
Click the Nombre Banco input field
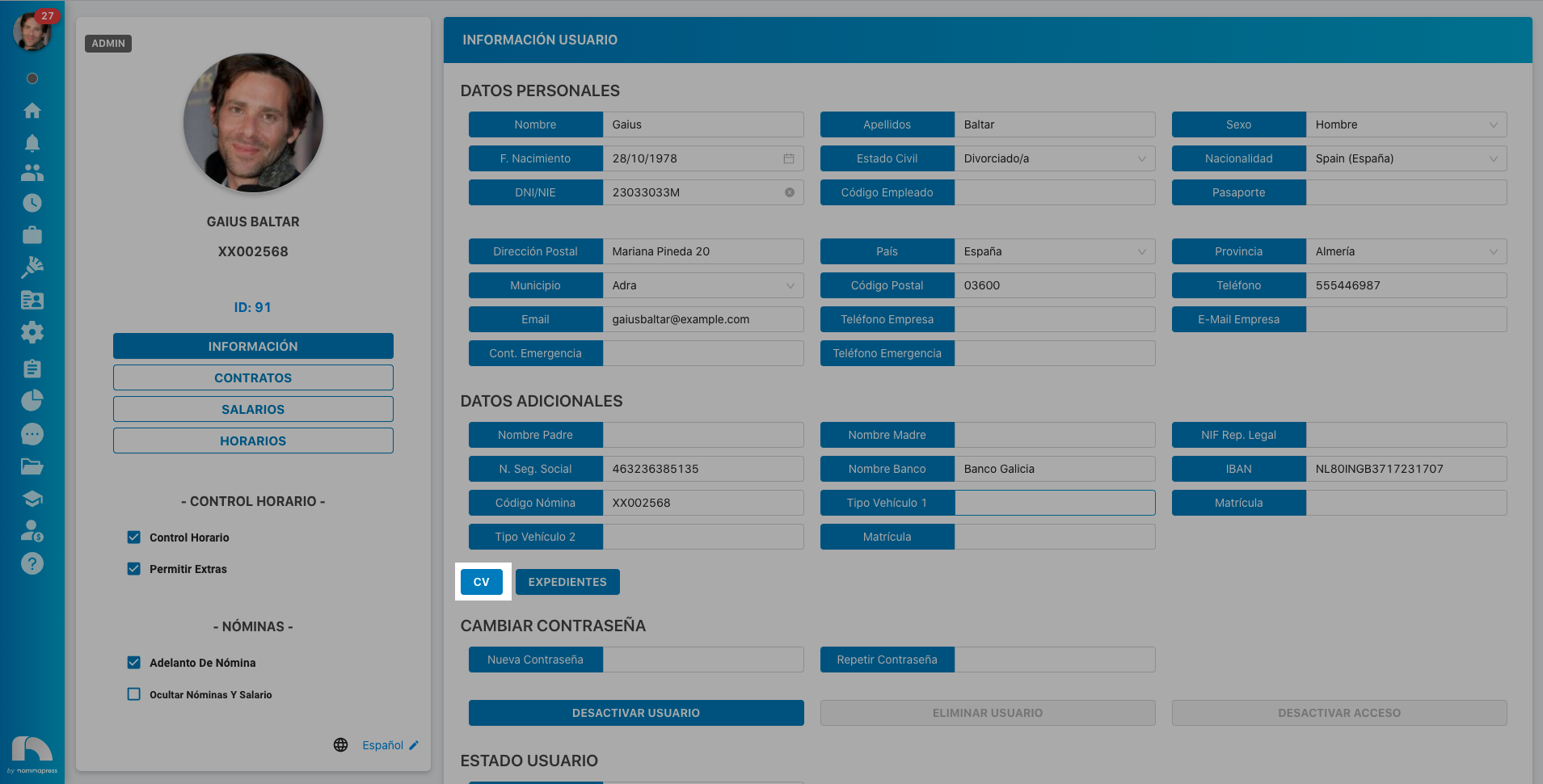(x=1055, y=469)
